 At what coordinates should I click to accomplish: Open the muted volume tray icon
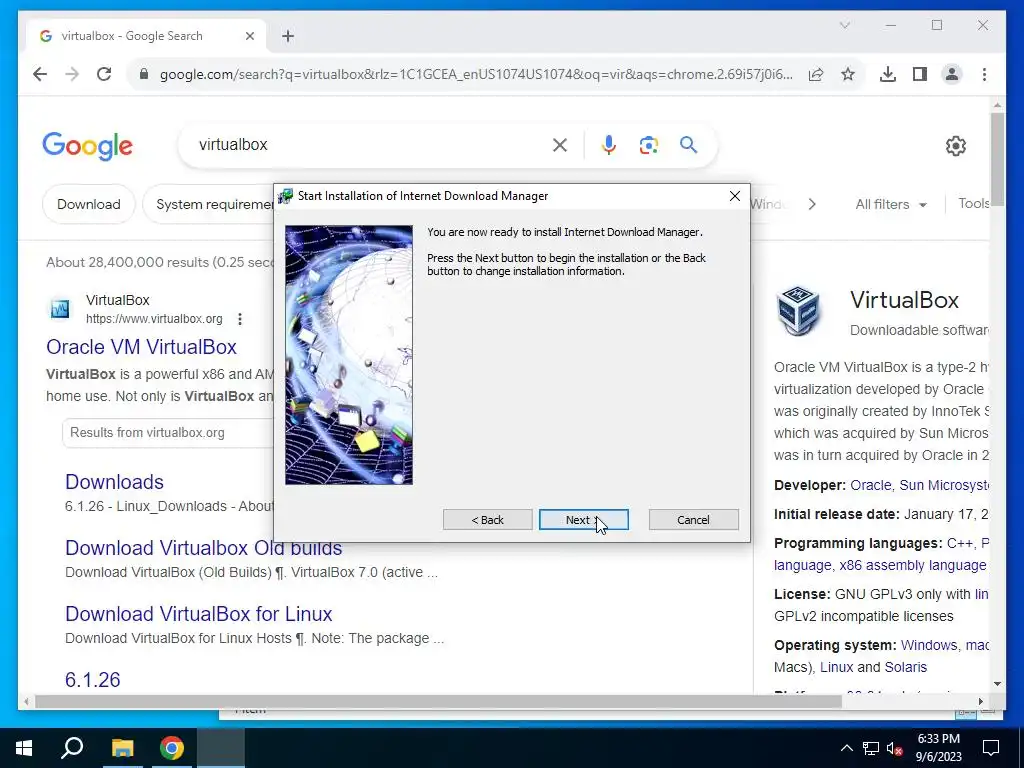point(895,748)
